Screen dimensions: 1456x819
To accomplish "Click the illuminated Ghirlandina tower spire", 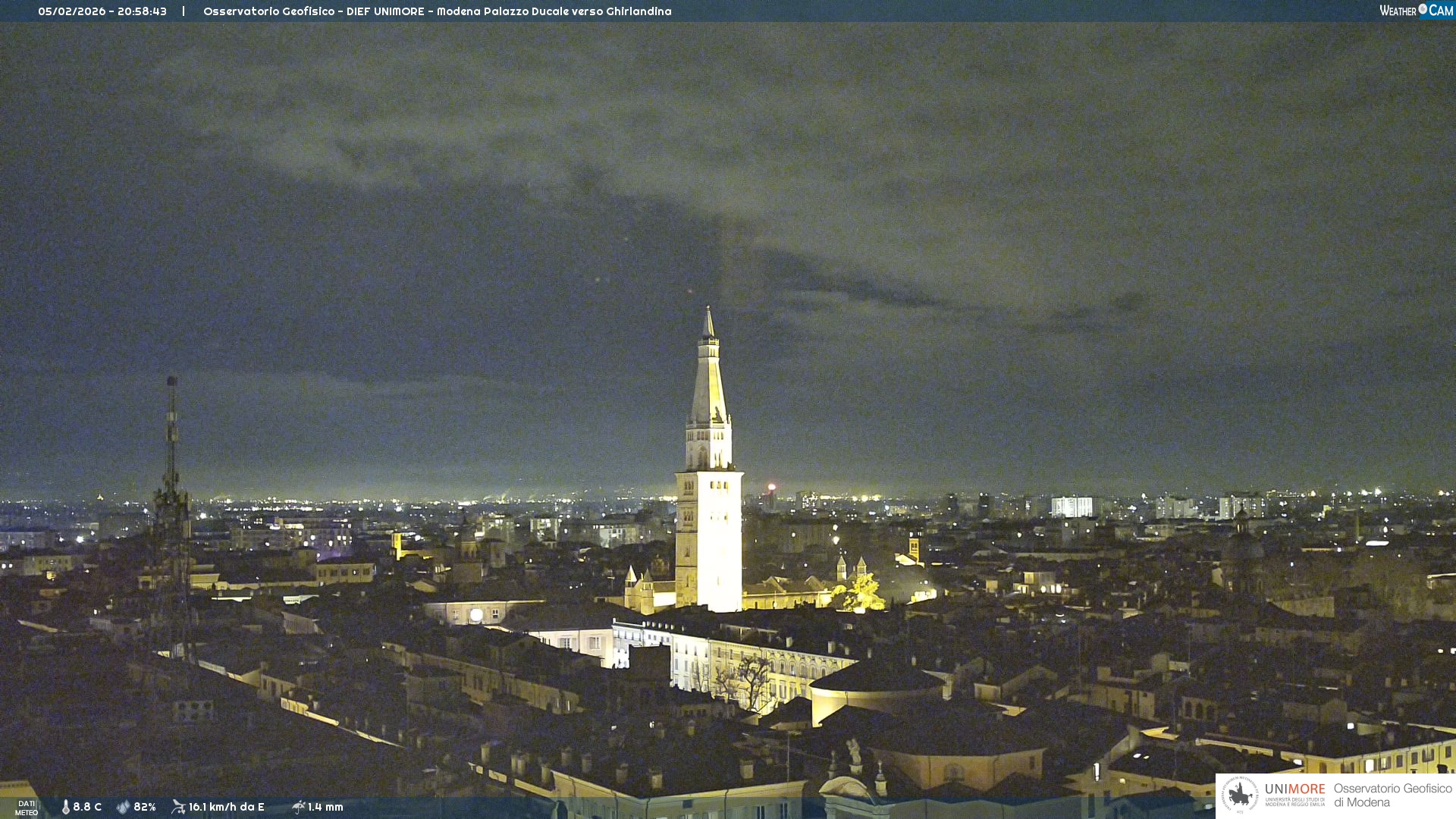I will coord(708,379).
